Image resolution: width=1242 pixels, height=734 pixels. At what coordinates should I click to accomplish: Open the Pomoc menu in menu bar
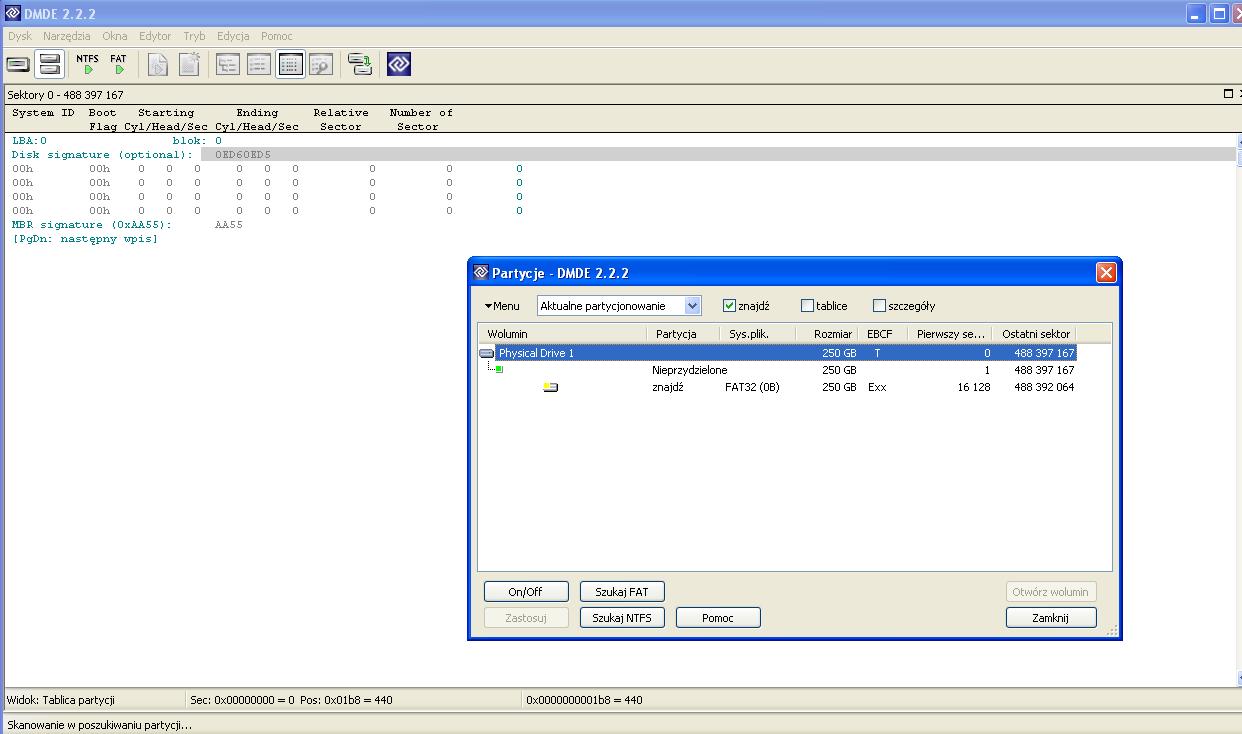tap(277, 36)
